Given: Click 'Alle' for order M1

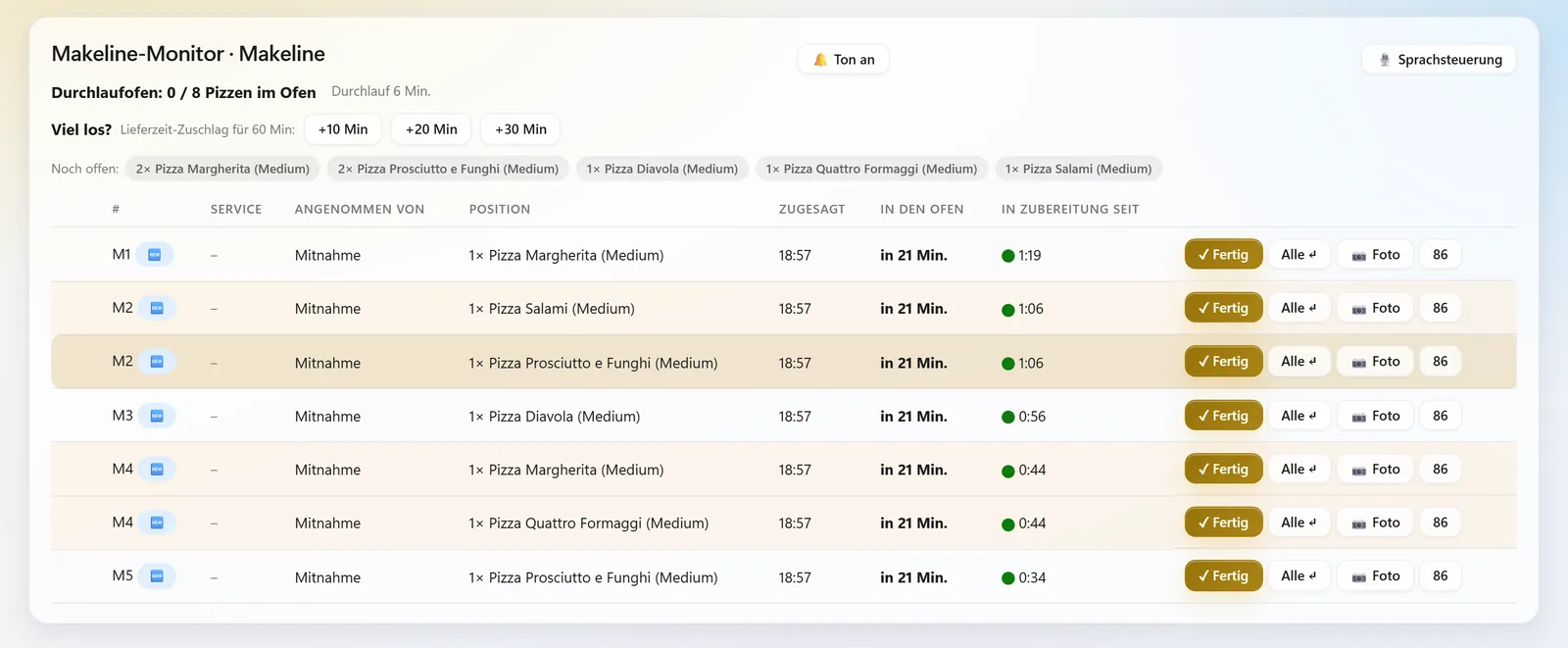Looking at the screenshot, I should 1298,255.
